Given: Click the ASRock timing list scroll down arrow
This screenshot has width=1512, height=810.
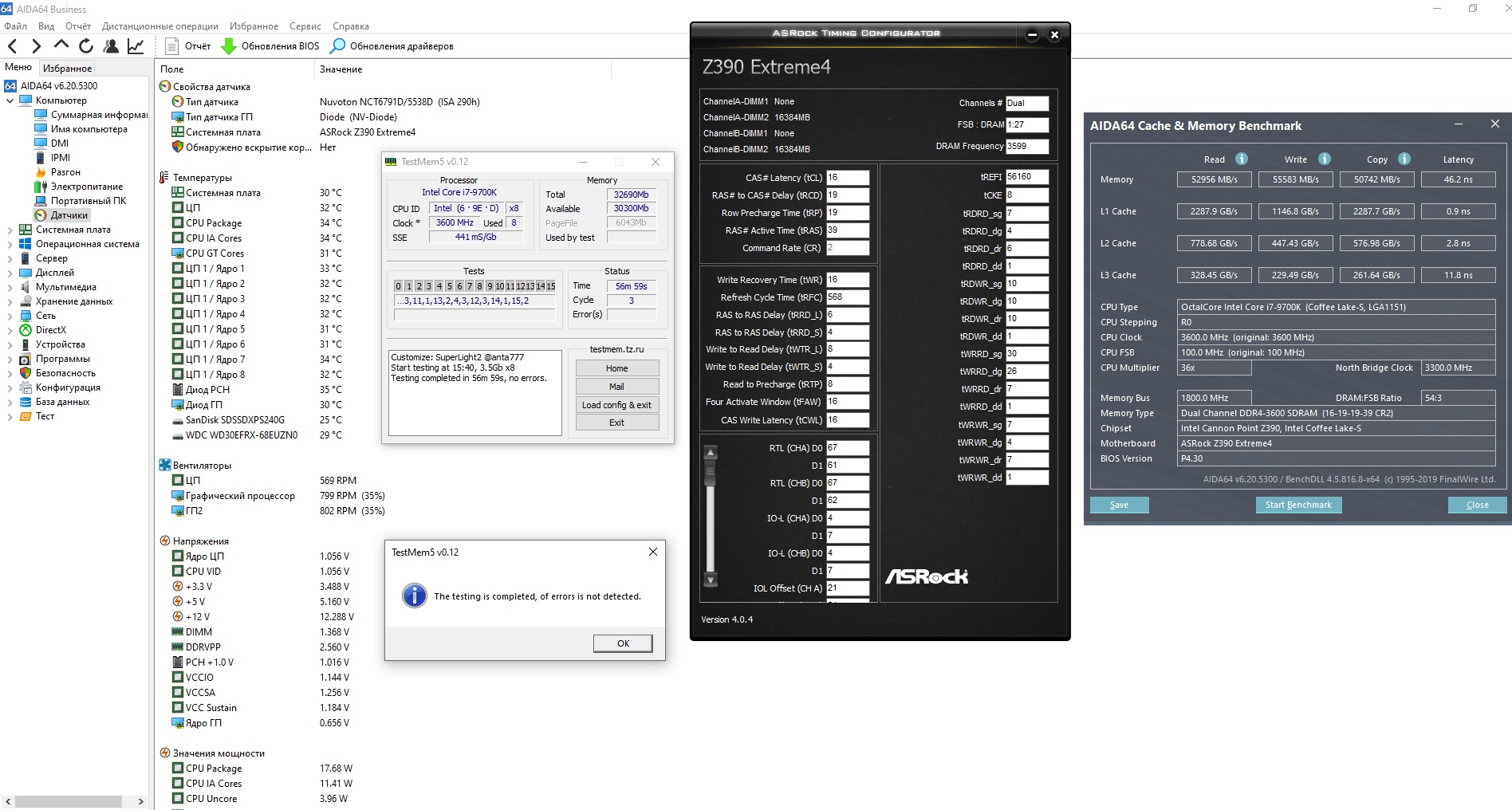Looking at the screenshot, I should tap(711, 580).
